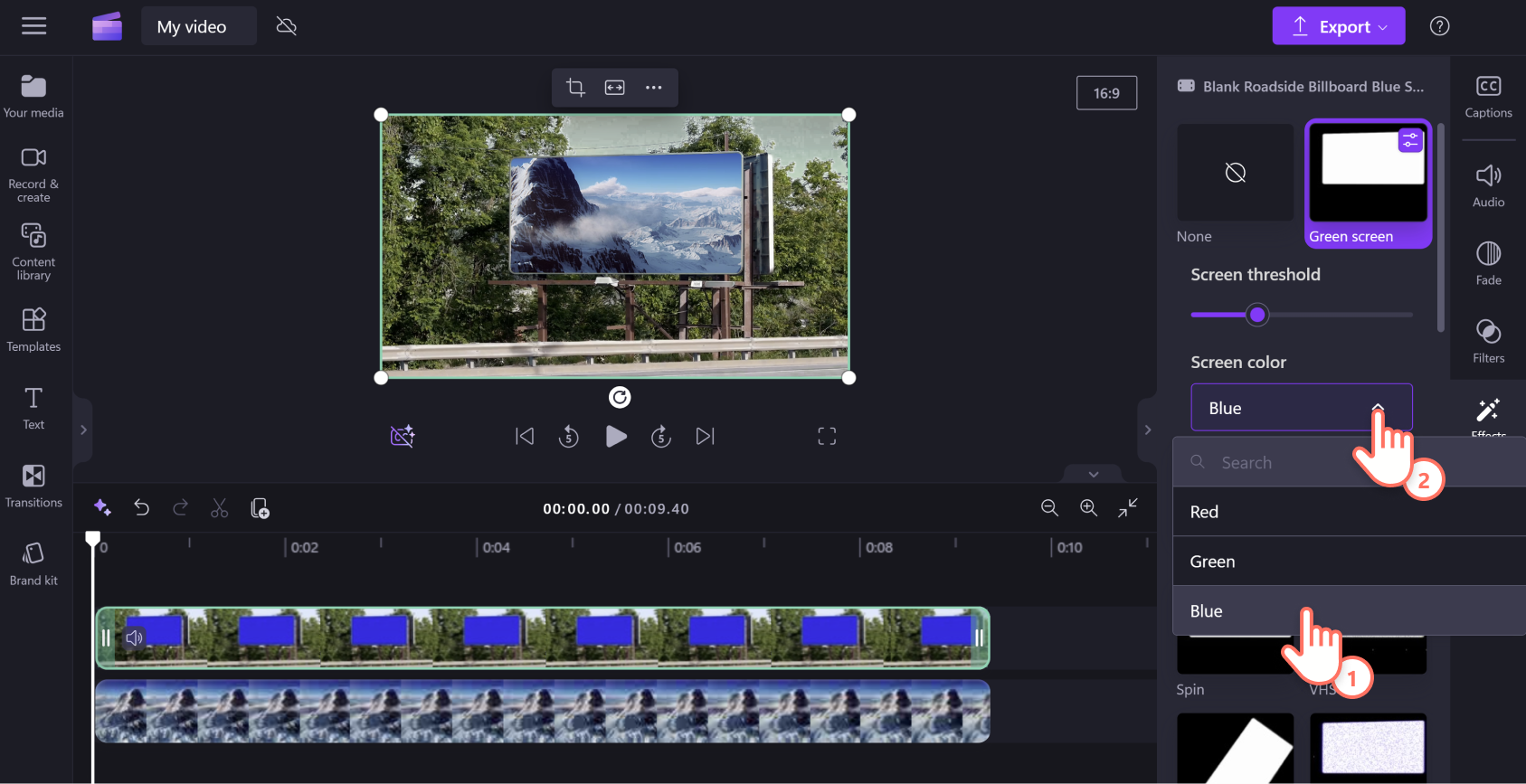Select the crop tool above preview
The image size is (1526, 784).
pyautogui.click(x=575, y=88)
